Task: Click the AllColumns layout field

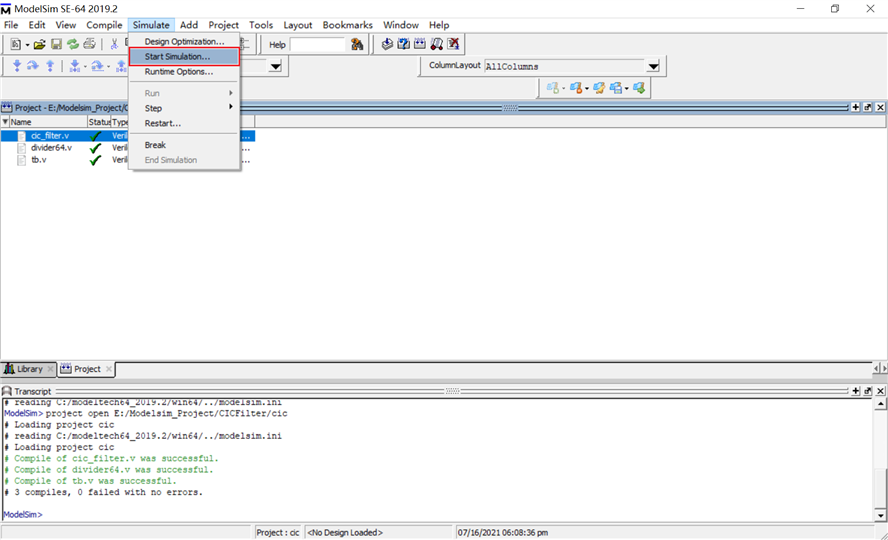Action: tap(564, 66)
